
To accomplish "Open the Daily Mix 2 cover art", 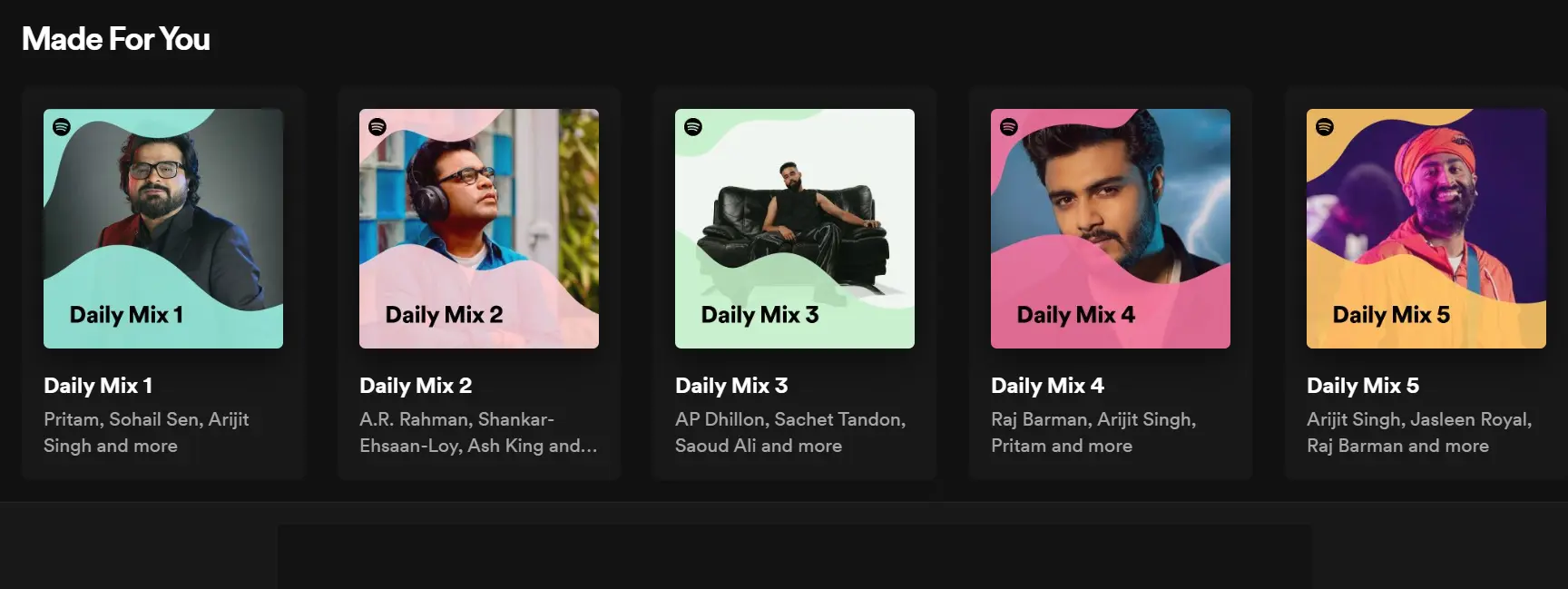I will click(479, 229).
